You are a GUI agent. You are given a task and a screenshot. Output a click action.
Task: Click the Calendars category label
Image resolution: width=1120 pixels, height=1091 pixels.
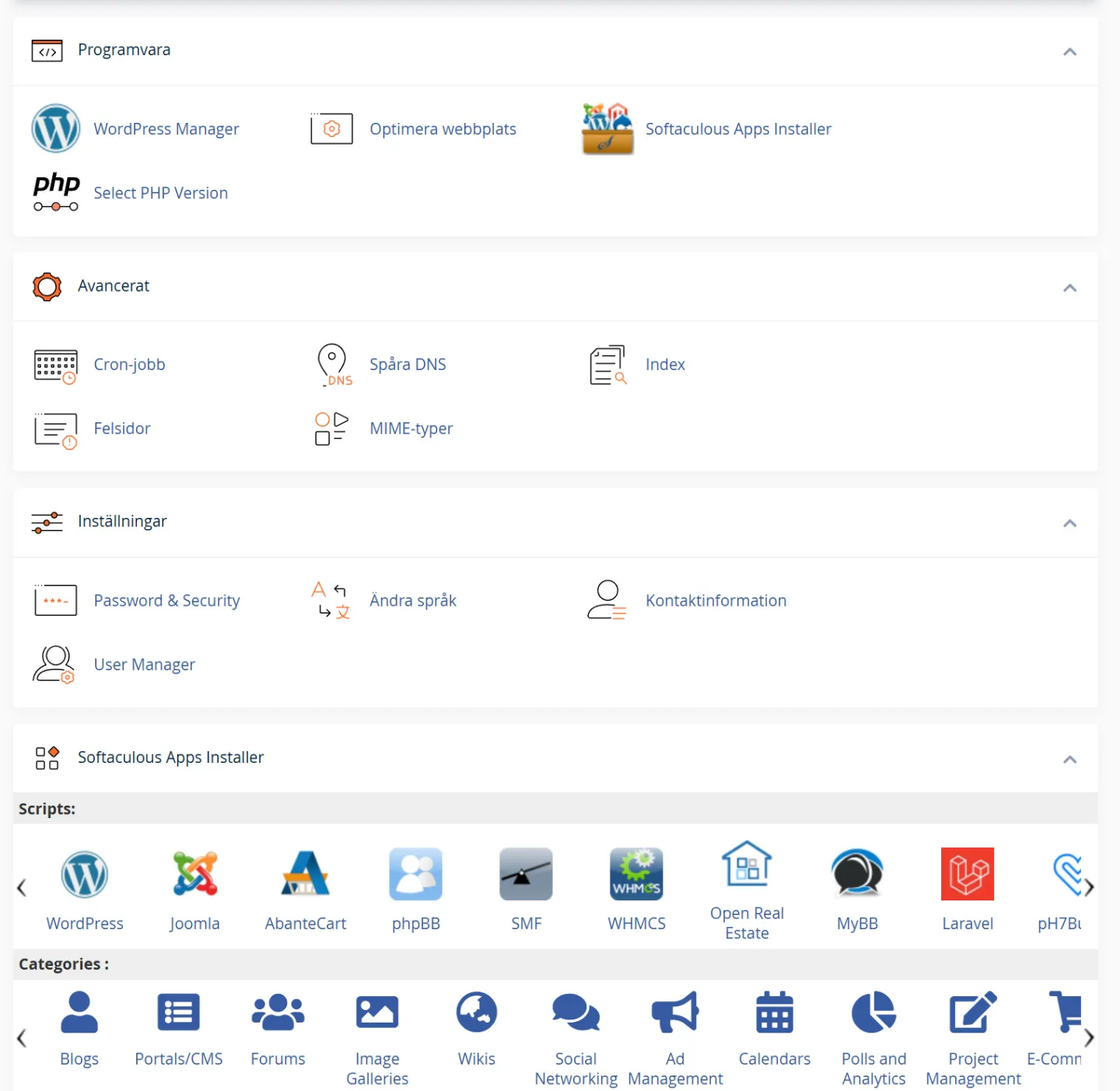[x=775, y=1058]
